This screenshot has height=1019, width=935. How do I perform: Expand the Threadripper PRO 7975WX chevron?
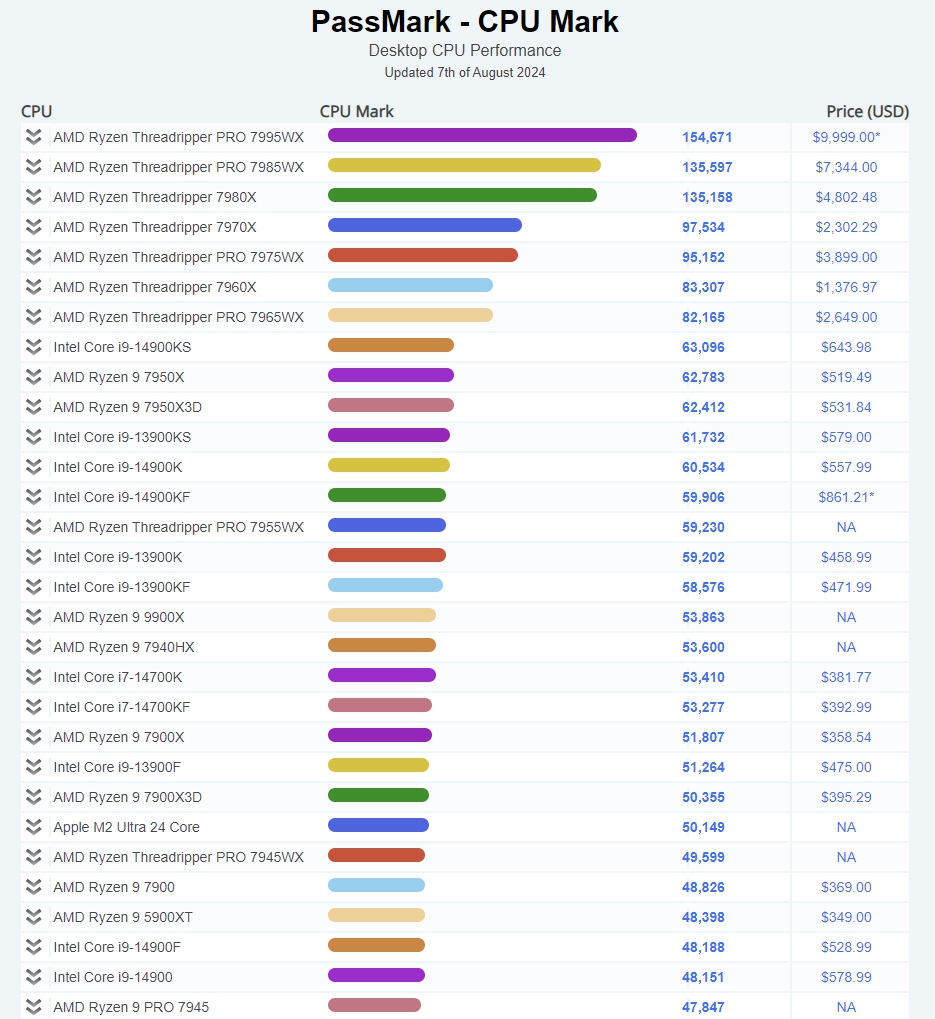[34, 257]
